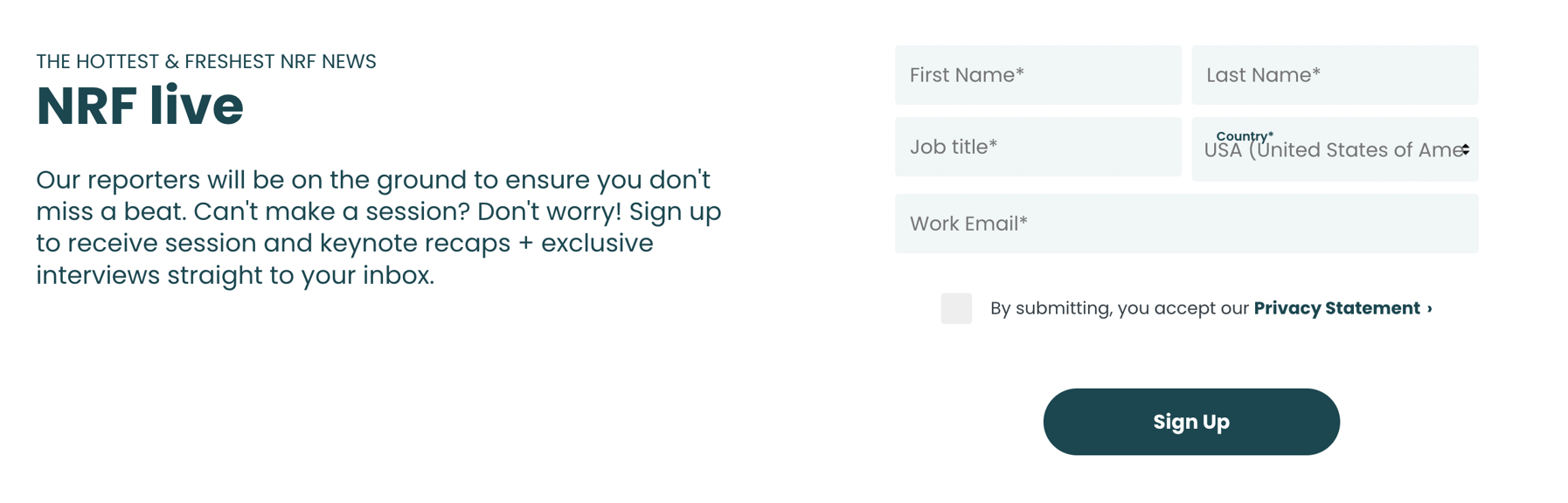
Task: Click the "Hottest & Freshest NRF News" tagline
Action: coord(206,61)
